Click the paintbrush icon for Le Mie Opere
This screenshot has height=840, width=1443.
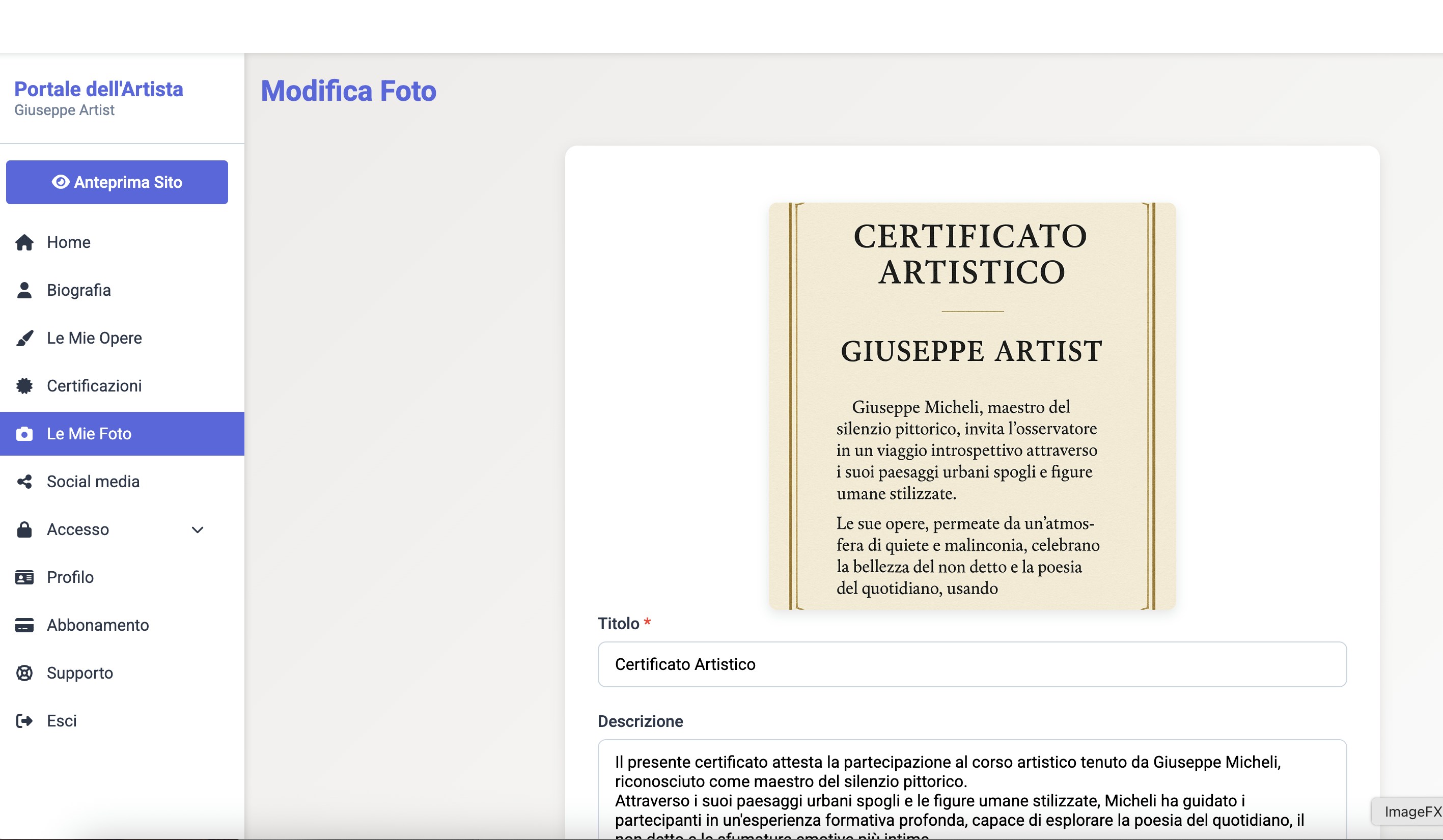click(24, 339)
